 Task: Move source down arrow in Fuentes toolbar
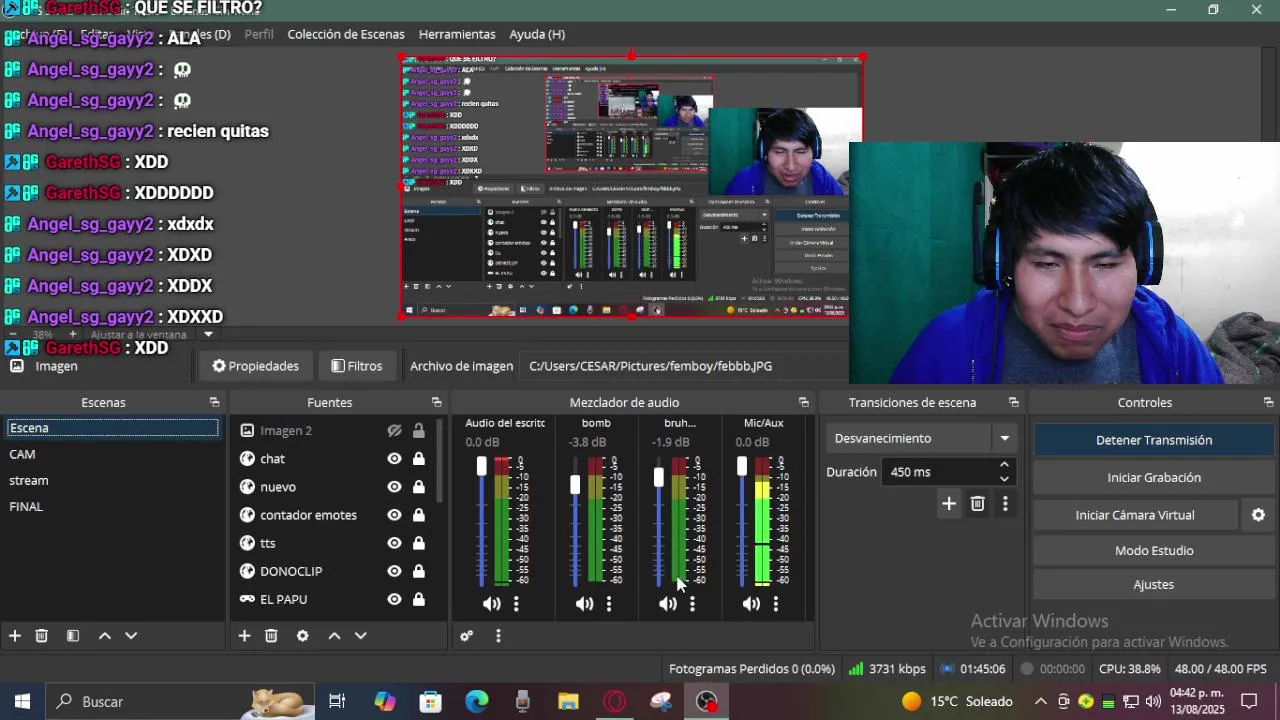[x=361, y=636]
